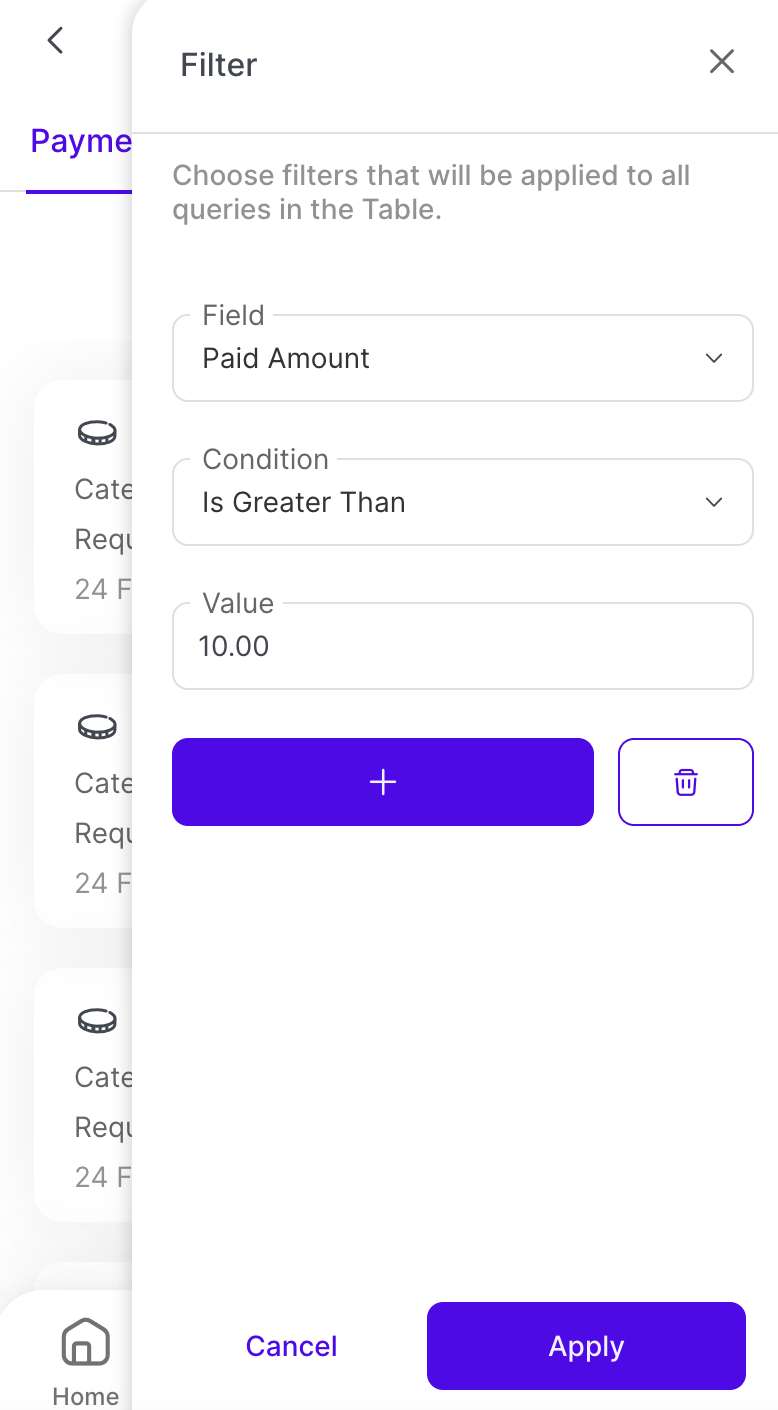Select the Home label in navigation bar
The image size is (778, 1410).
(86, 1396)
